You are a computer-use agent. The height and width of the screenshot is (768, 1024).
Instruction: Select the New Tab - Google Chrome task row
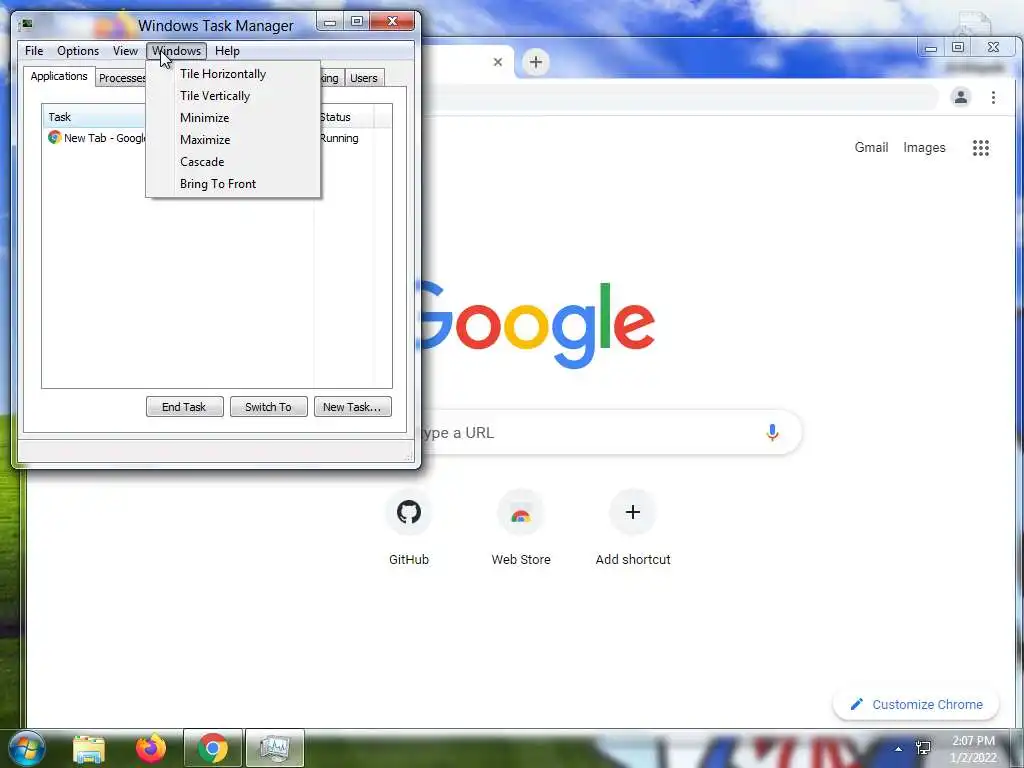point(97,138)
